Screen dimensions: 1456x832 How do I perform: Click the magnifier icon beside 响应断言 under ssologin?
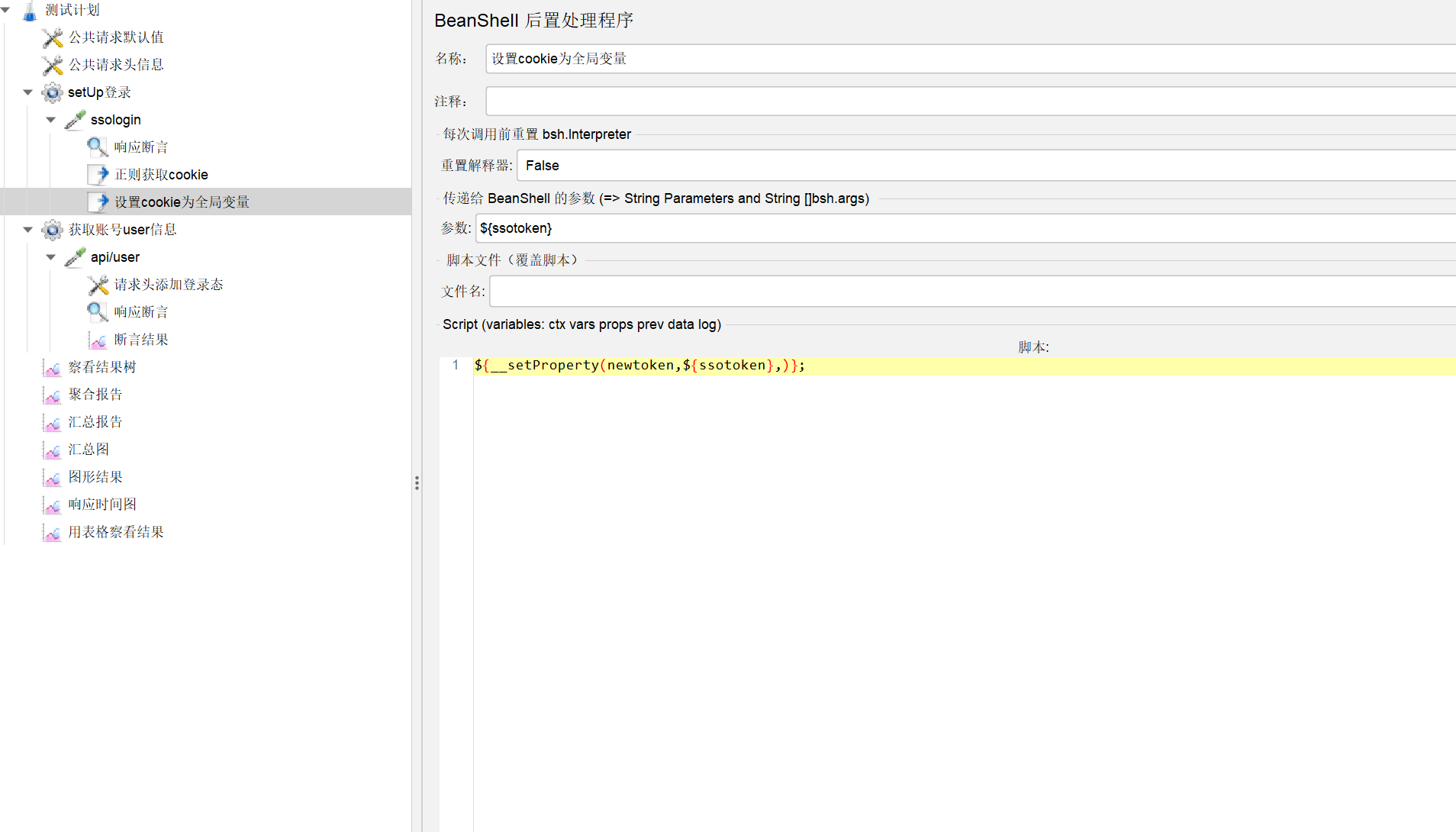[98, 147]
